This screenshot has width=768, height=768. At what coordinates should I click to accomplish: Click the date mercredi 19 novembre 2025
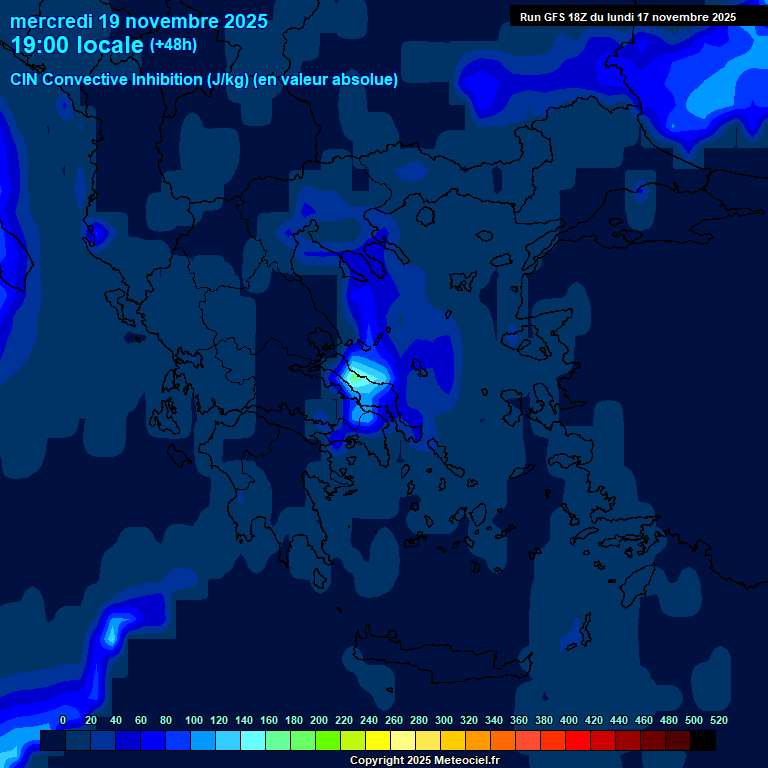[x=139, y=21]
